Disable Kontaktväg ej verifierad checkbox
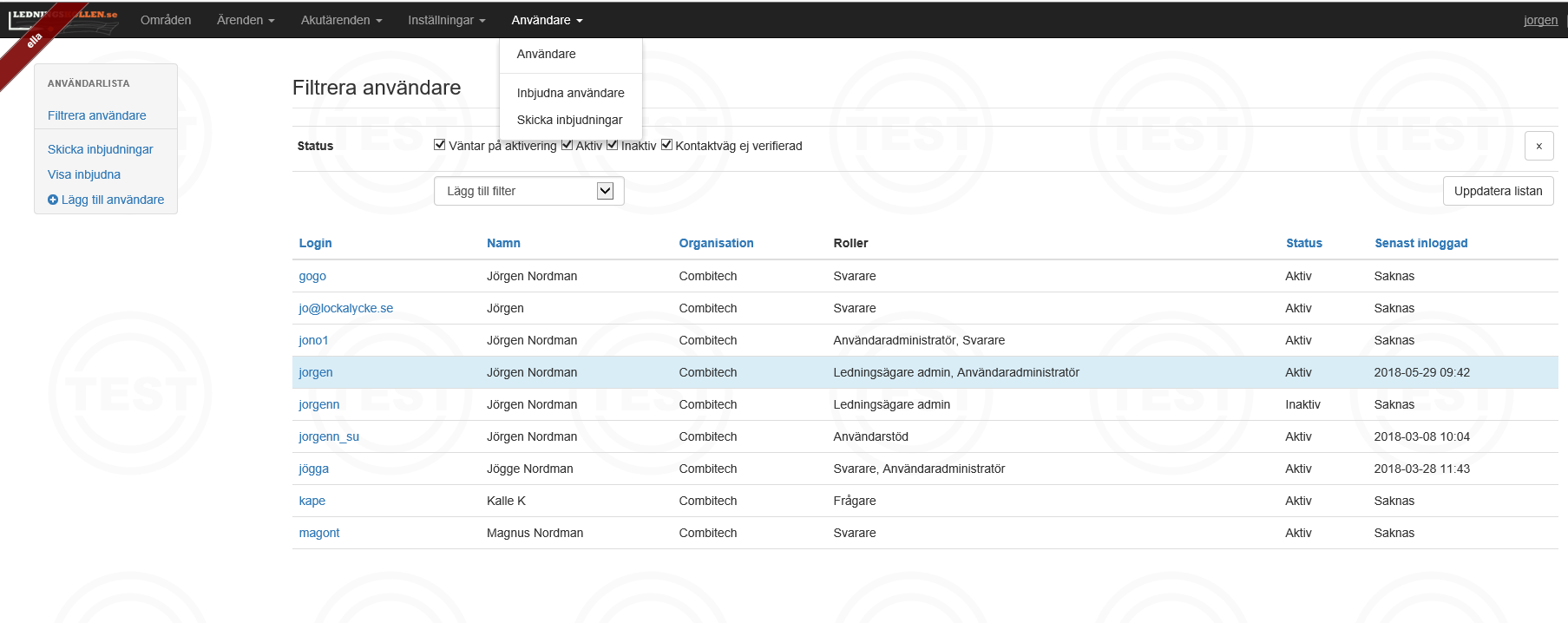 tap(666, 145)
